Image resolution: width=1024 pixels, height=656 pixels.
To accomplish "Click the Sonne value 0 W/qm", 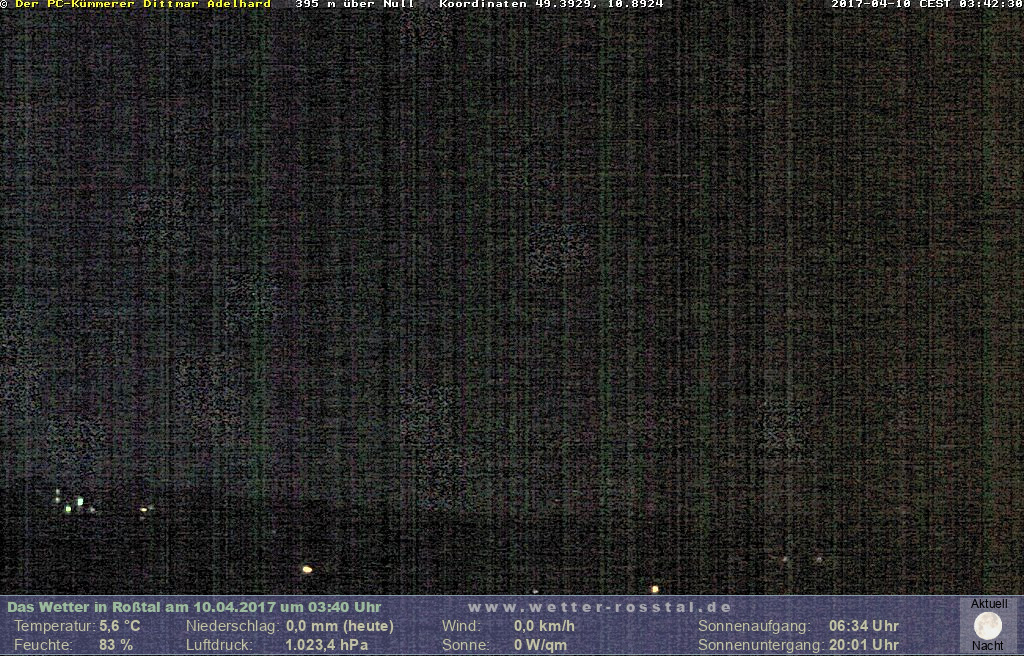I will coord(540,645).
